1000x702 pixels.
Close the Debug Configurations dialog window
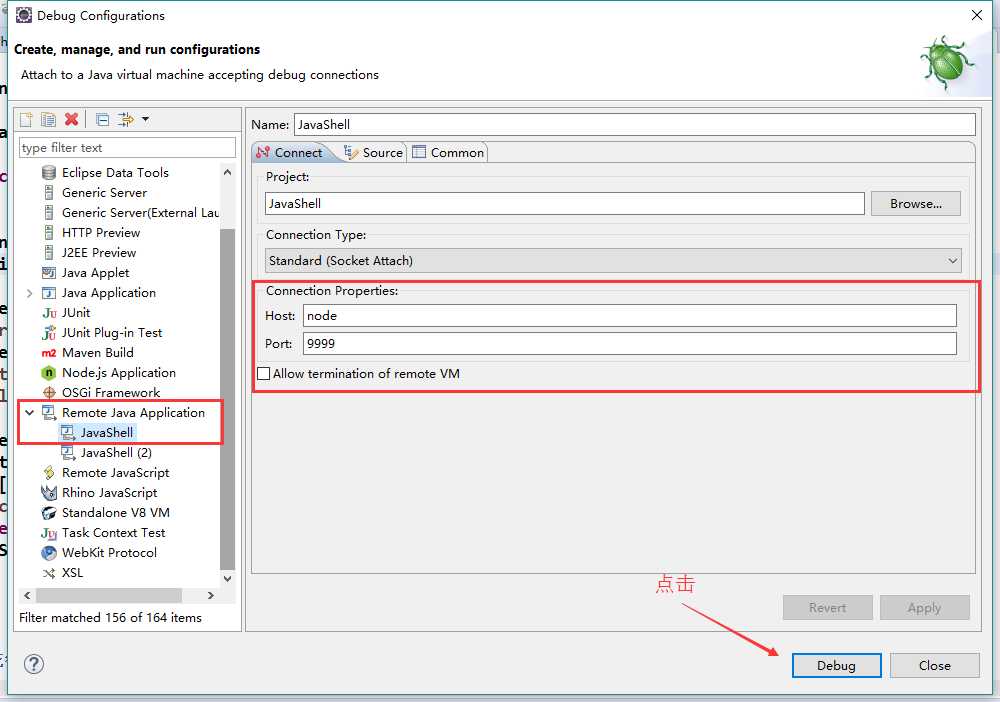pyautogui.click(x=977, y=15)
